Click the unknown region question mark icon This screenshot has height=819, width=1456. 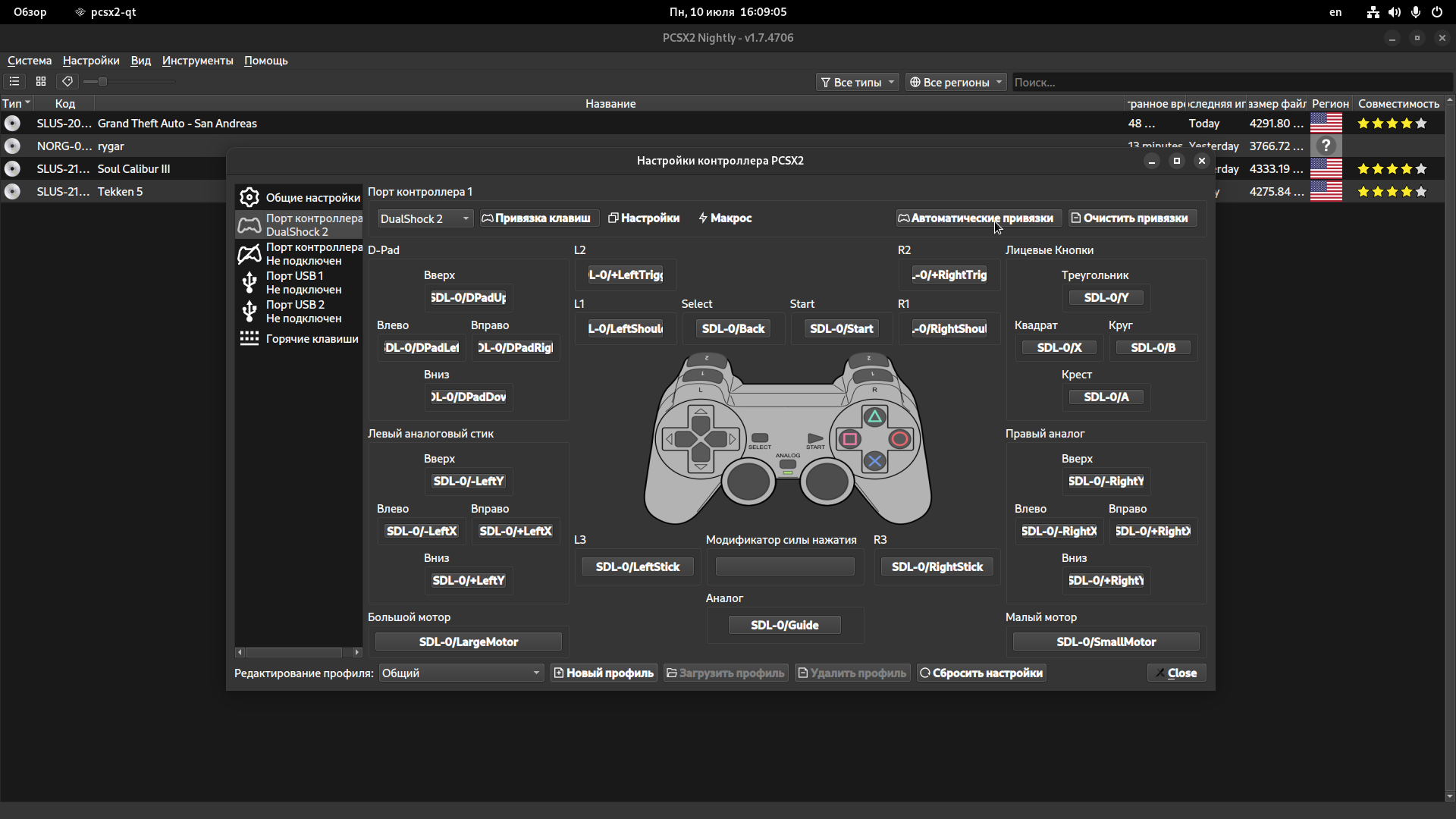pos(1326,146)
